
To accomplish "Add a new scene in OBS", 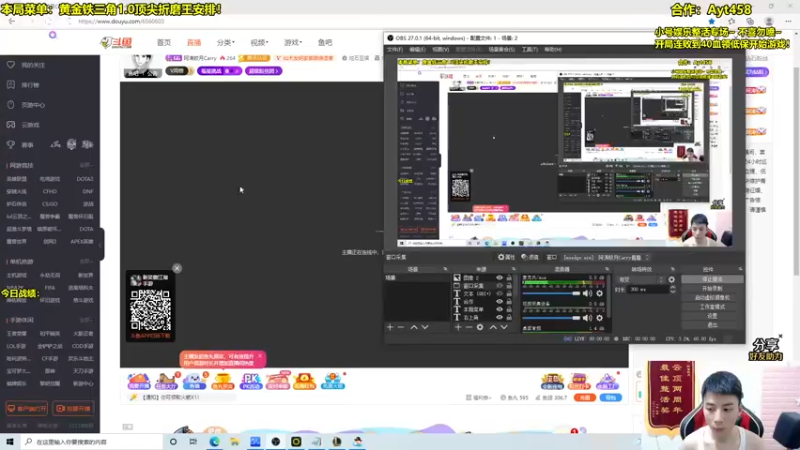I will pyautogui.click(x=390, y=327).
